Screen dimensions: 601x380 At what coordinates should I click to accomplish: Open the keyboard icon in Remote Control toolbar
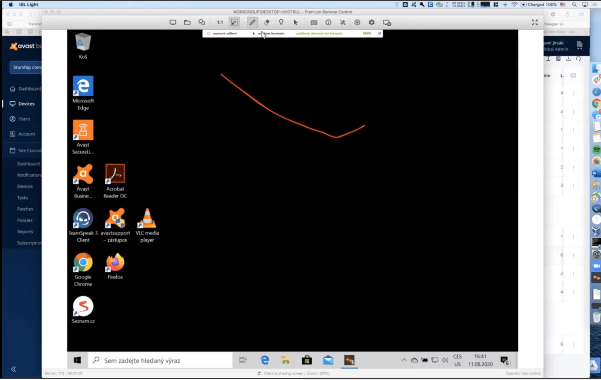pyautogui.click(x=314, y=23)
